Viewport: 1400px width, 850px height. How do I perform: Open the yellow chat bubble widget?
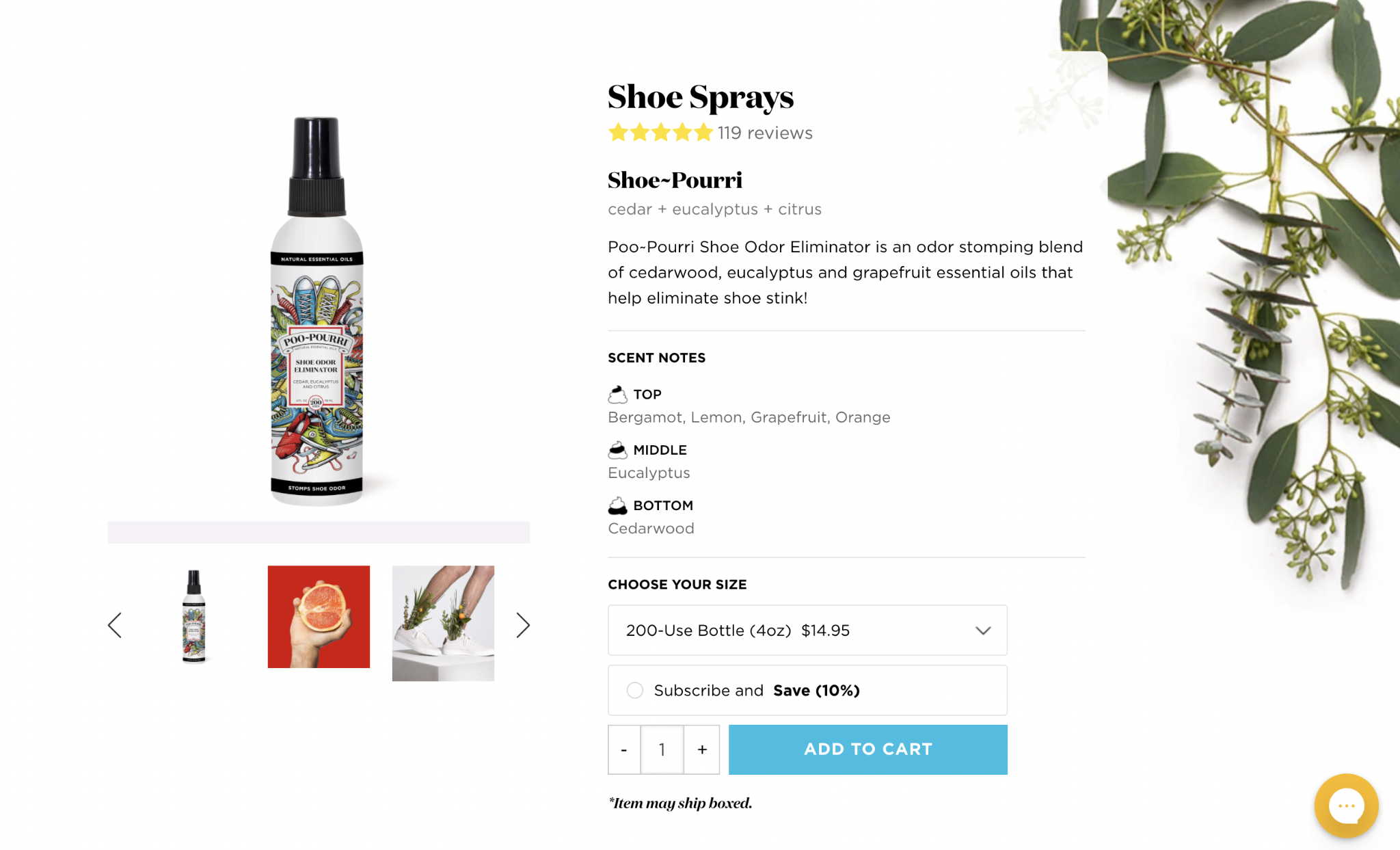click(x=1346, y=806)
